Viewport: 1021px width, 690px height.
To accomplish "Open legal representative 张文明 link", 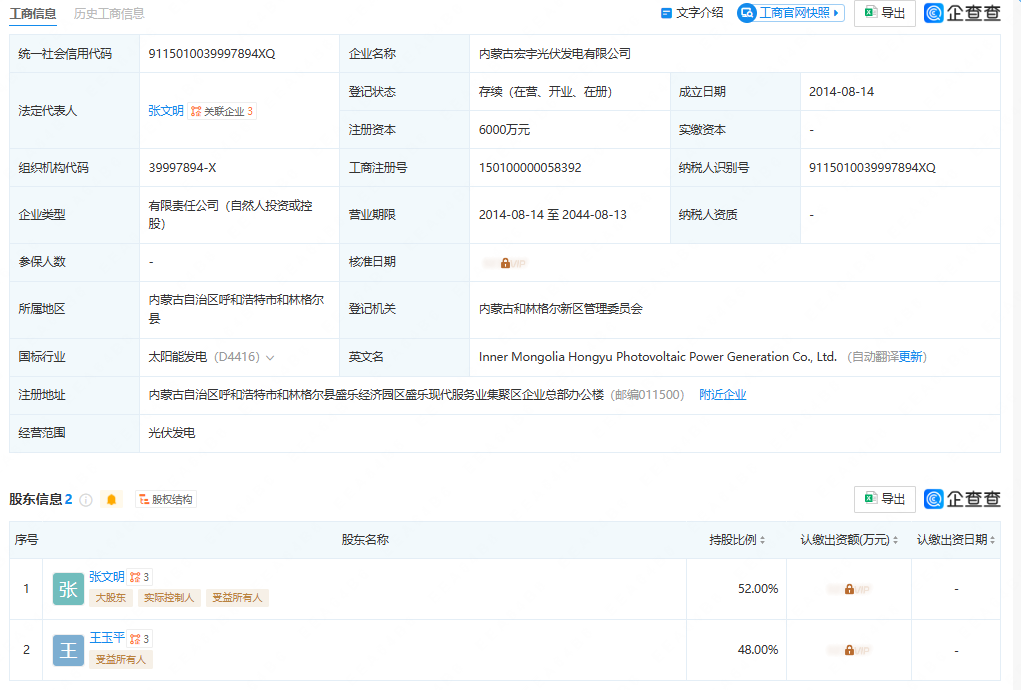I will pyautogui.click(x=165, y=111).
